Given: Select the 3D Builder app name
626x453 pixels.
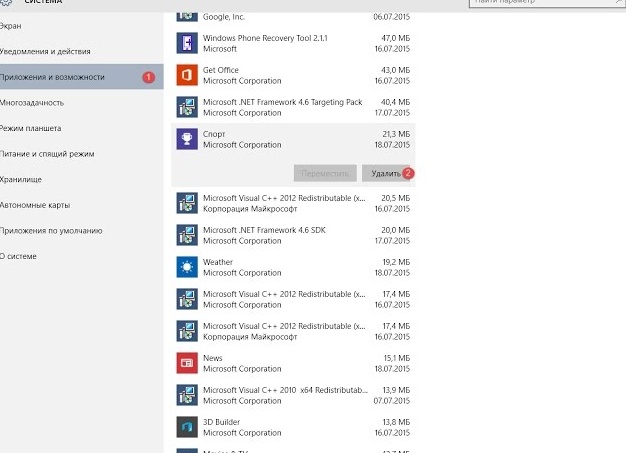Looking at the screenshot, I should click(x=221, y=422).
